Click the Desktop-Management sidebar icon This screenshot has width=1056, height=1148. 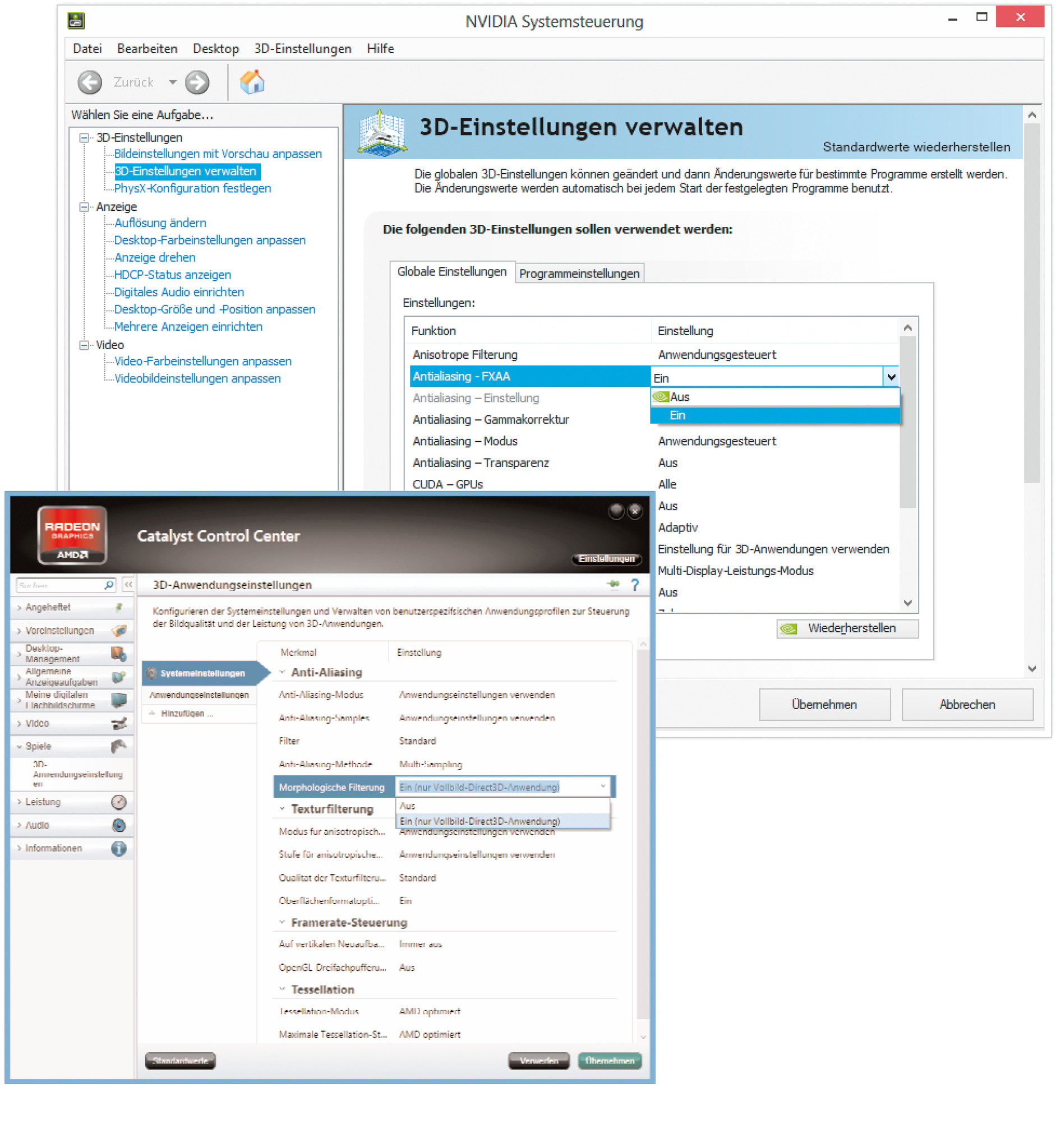[x=119, y=654]
